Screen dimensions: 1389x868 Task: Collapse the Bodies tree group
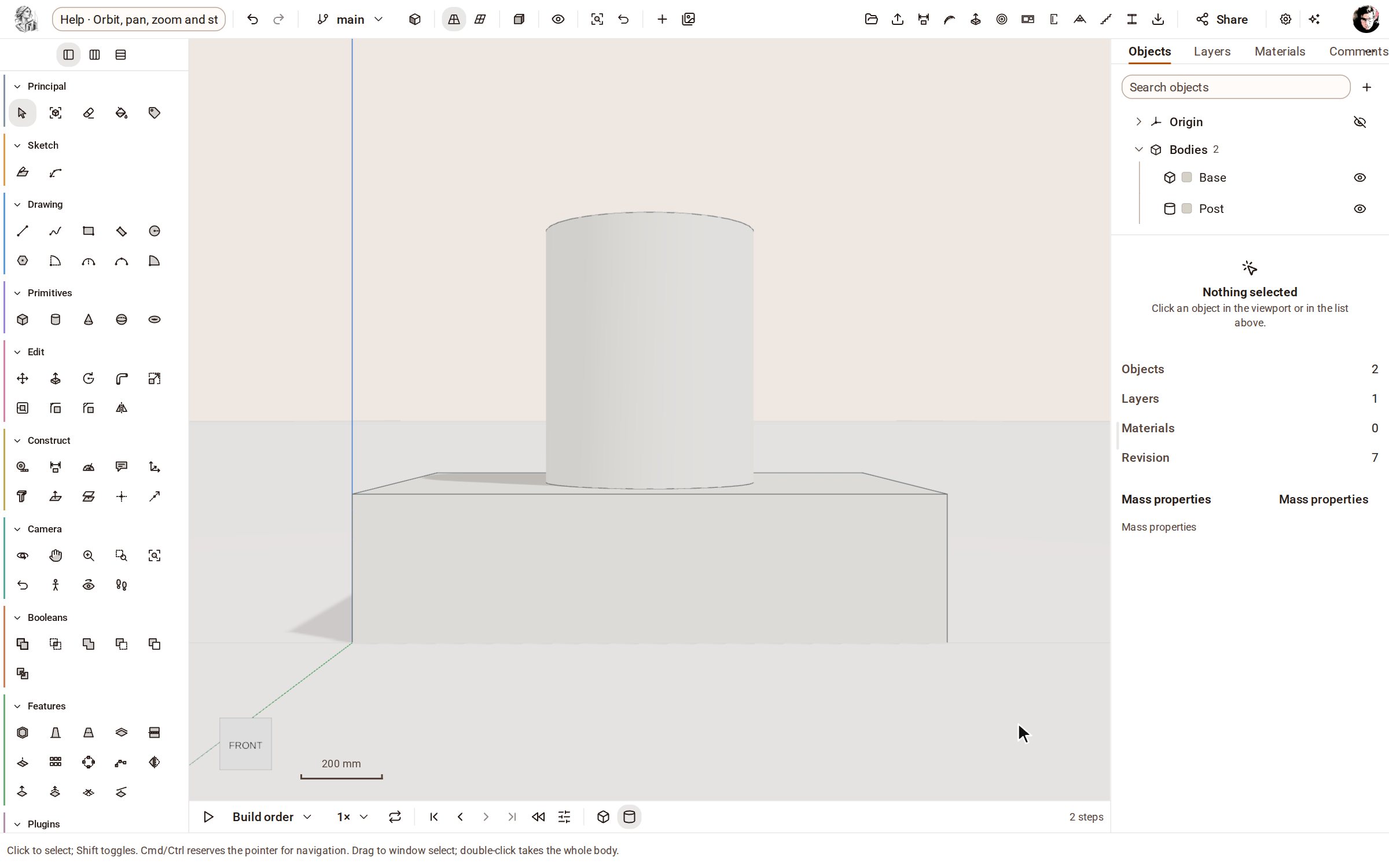coord(1138,149)
